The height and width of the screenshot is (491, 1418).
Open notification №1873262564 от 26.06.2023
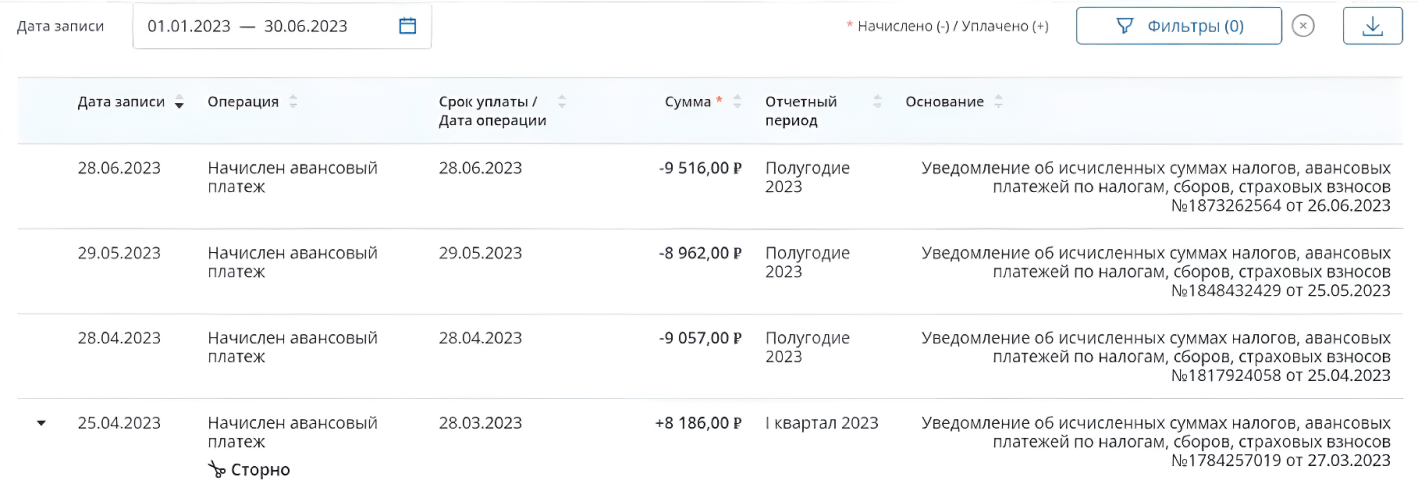pyautogui.click(x=1156, y=187)
